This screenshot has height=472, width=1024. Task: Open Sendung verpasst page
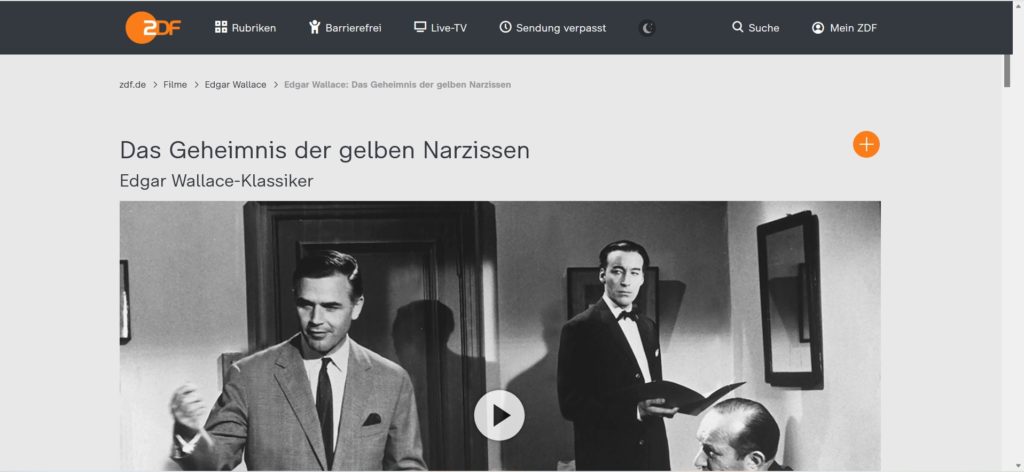(x=552, y=27)
